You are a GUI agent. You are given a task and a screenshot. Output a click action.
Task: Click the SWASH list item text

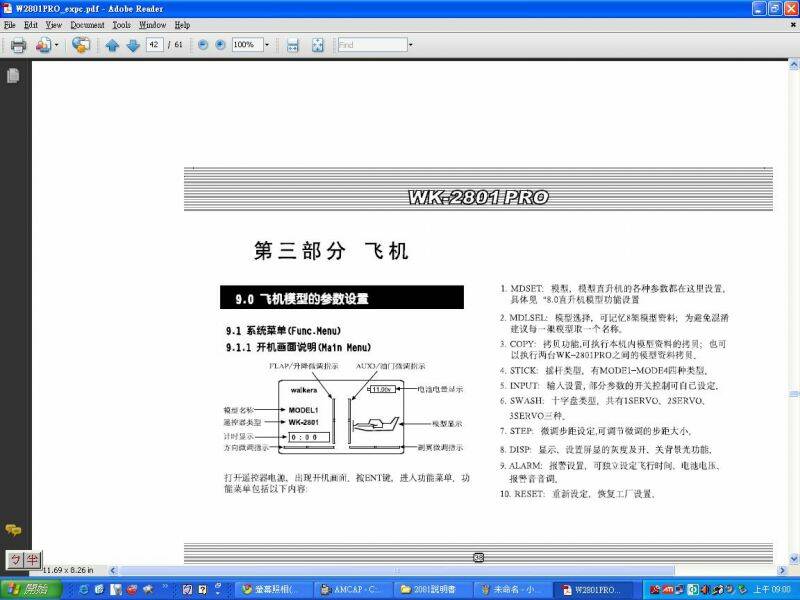[x=603, y=408]
